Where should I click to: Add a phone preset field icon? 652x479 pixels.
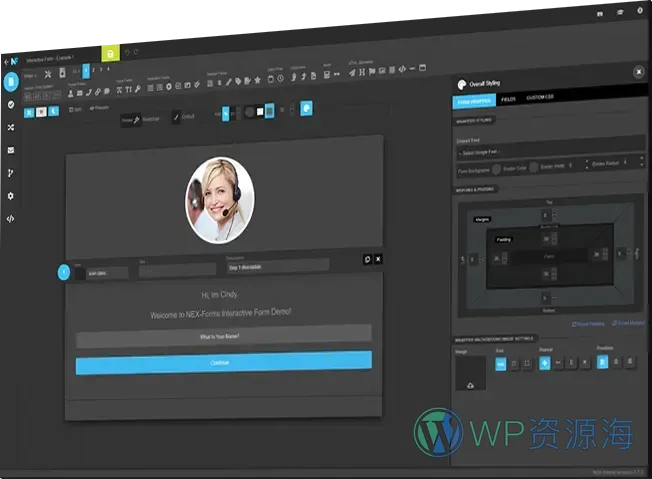click(89, 93)
